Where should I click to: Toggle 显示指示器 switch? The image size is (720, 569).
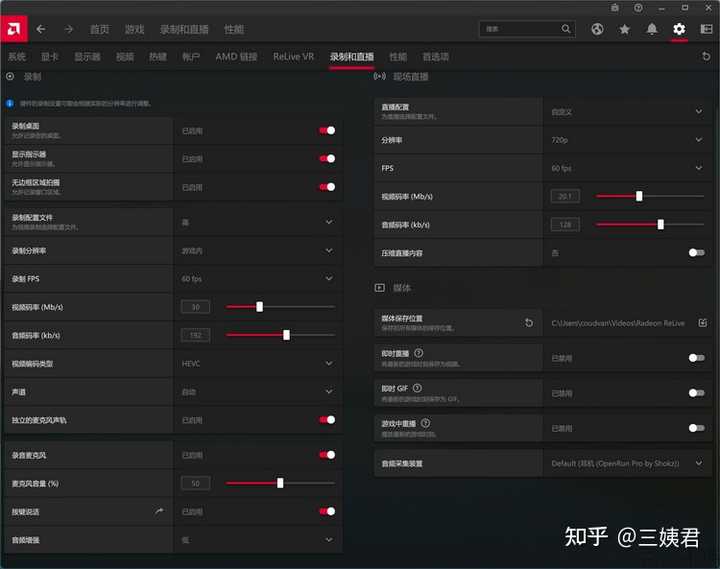327,158
